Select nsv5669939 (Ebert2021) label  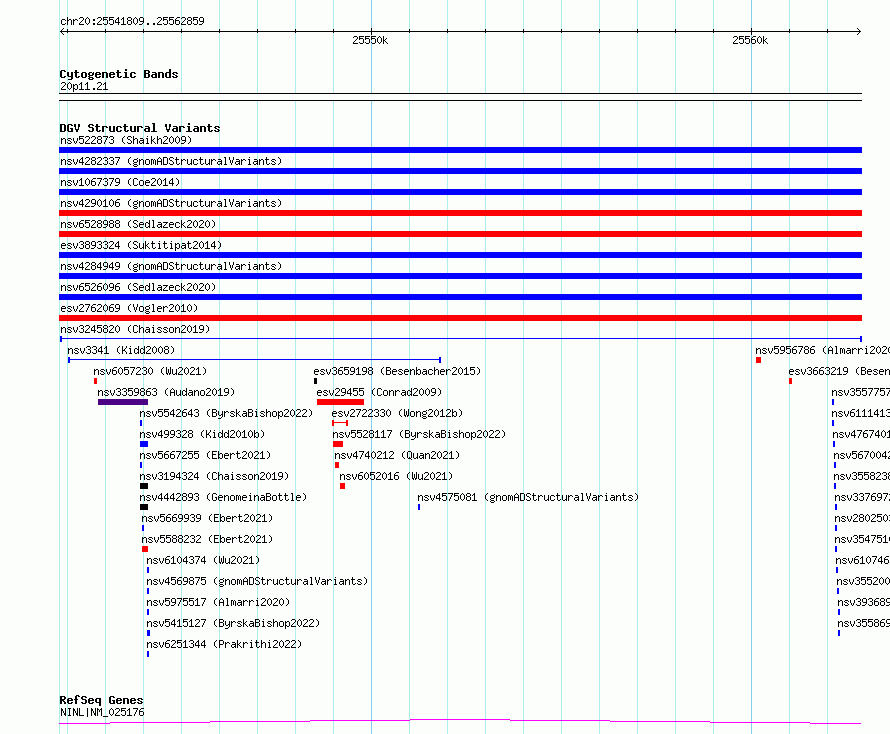point(207,518)
